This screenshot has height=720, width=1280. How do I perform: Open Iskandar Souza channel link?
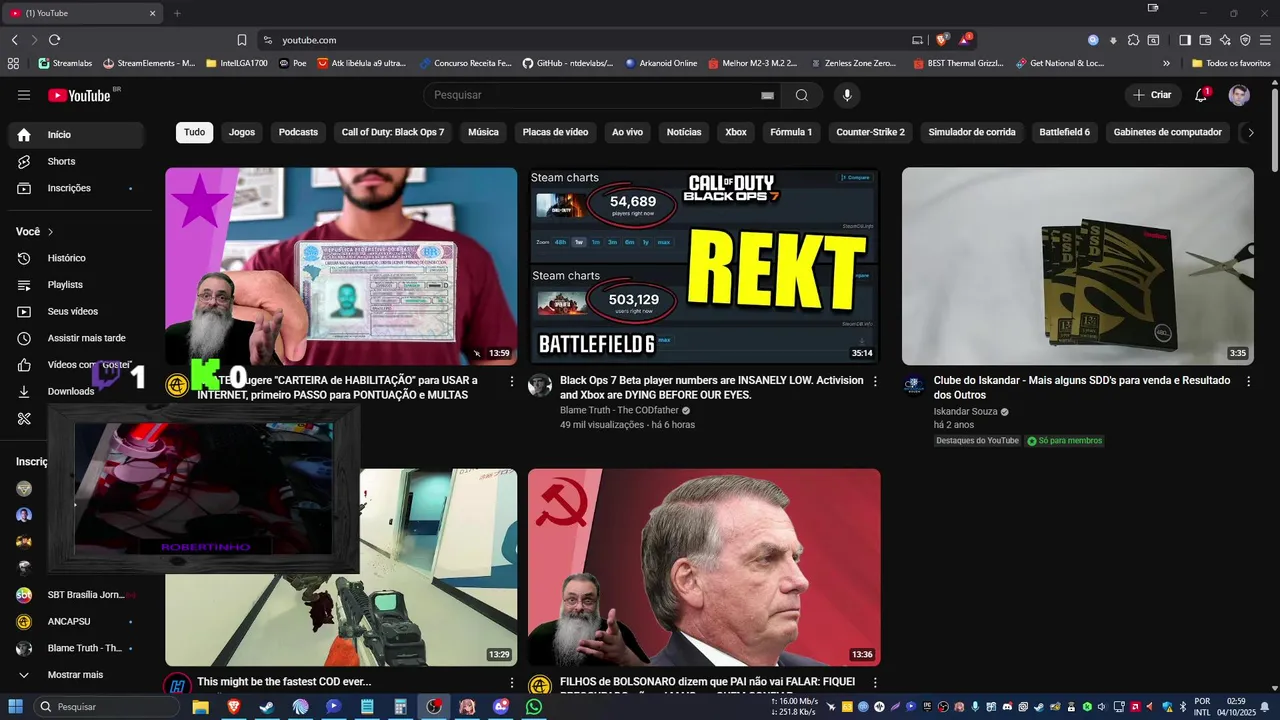tap(965, 411)
